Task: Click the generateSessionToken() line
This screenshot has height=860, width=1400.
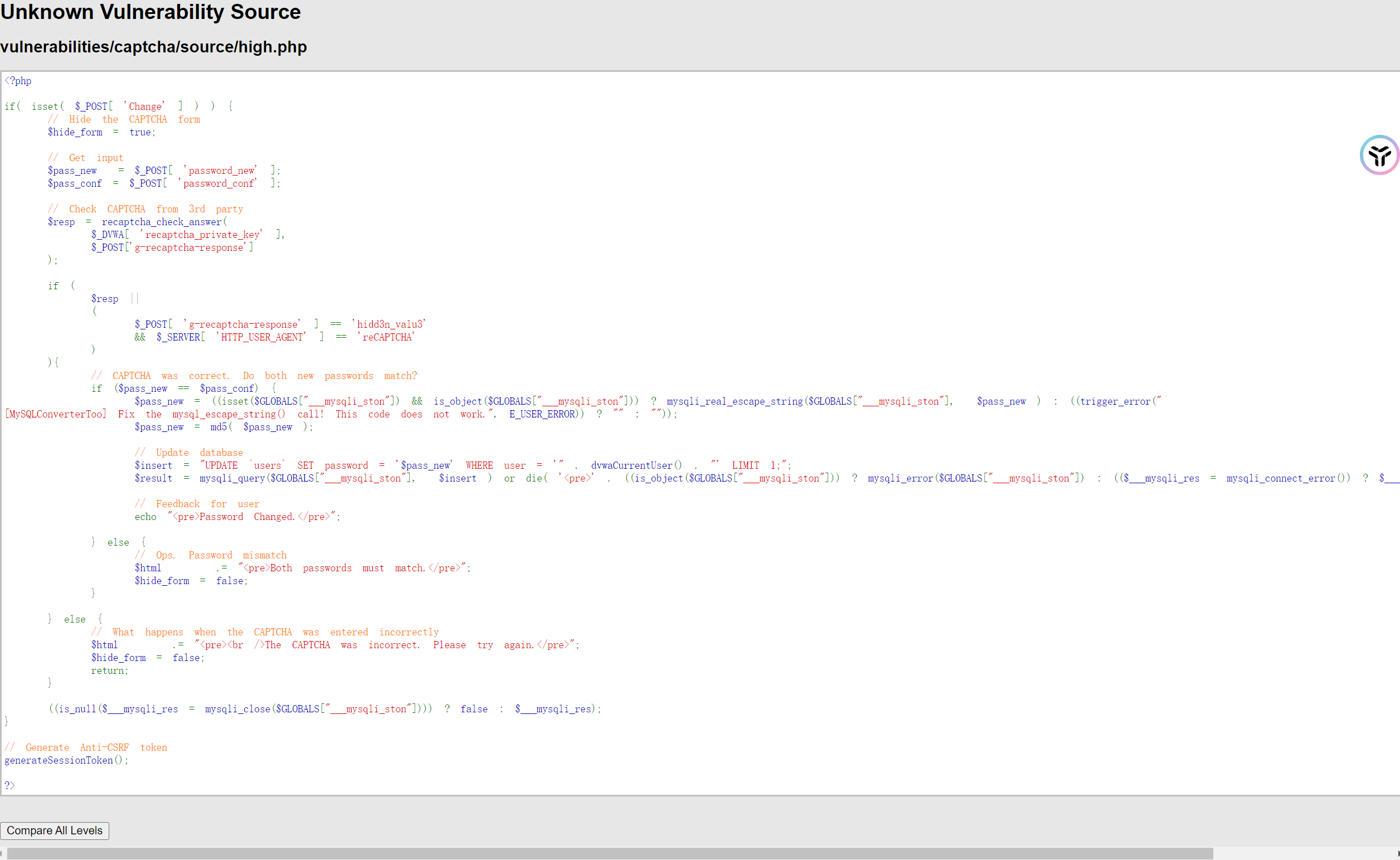Action: (x=66, y=760)
